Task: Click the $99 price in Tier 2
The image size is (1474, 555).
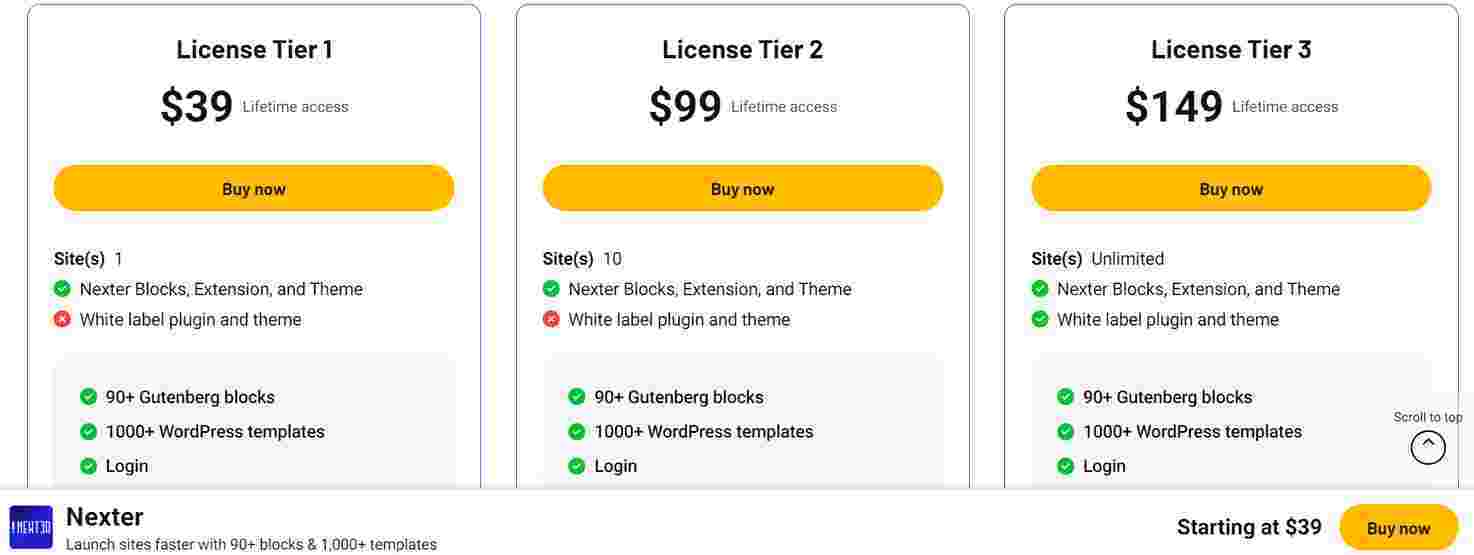Action: pyautogui.click(x=685, y=106)
